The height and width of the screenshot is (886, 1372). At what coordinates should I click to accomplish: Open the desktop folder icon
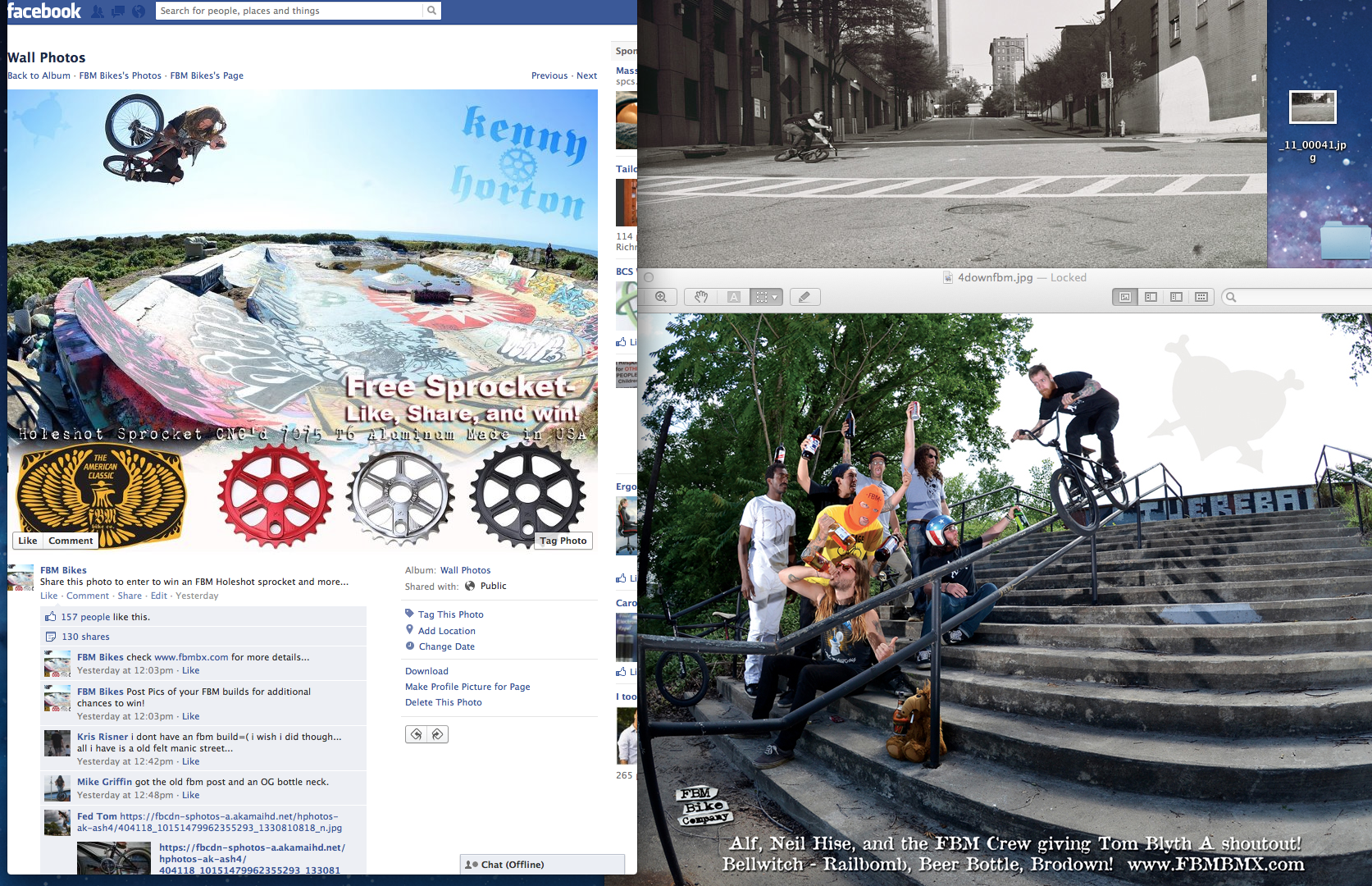coord(1346,240)
